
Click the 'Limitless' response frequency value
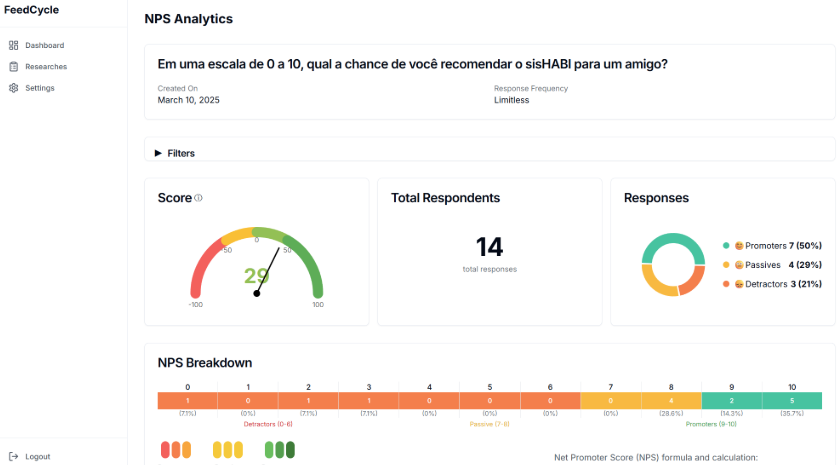pos(511,100)
